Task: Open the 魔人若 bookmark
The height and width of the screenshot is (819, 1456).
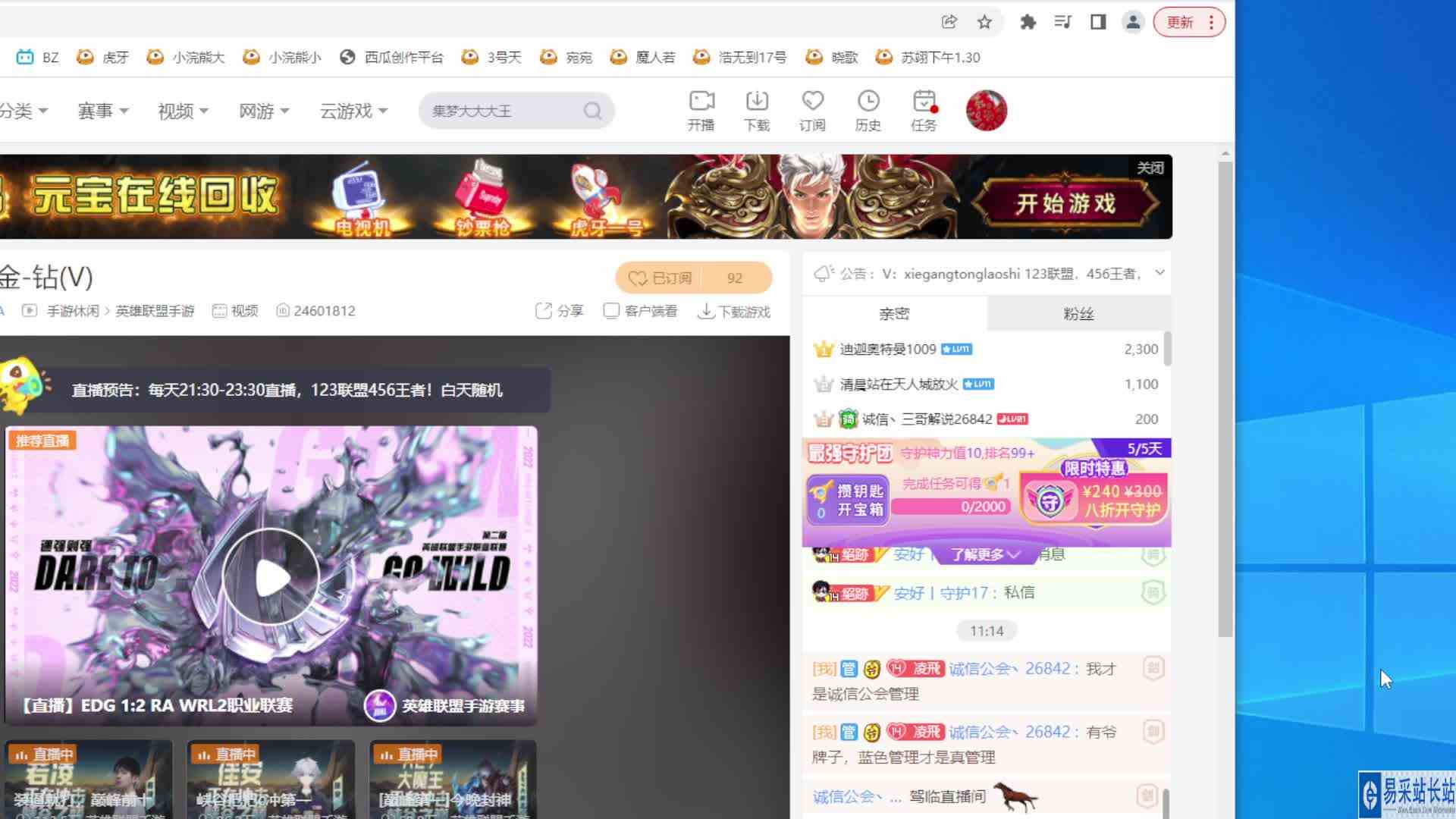Action: click(642, 57)
